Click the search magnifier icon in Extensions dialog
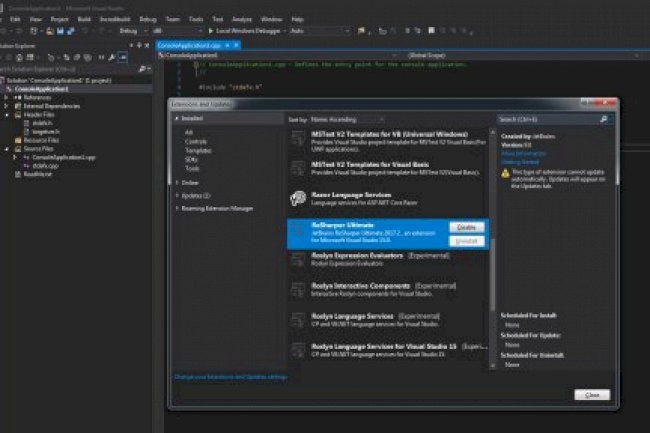Viewport: 650px width, 433px height. (x=603, y=118)
